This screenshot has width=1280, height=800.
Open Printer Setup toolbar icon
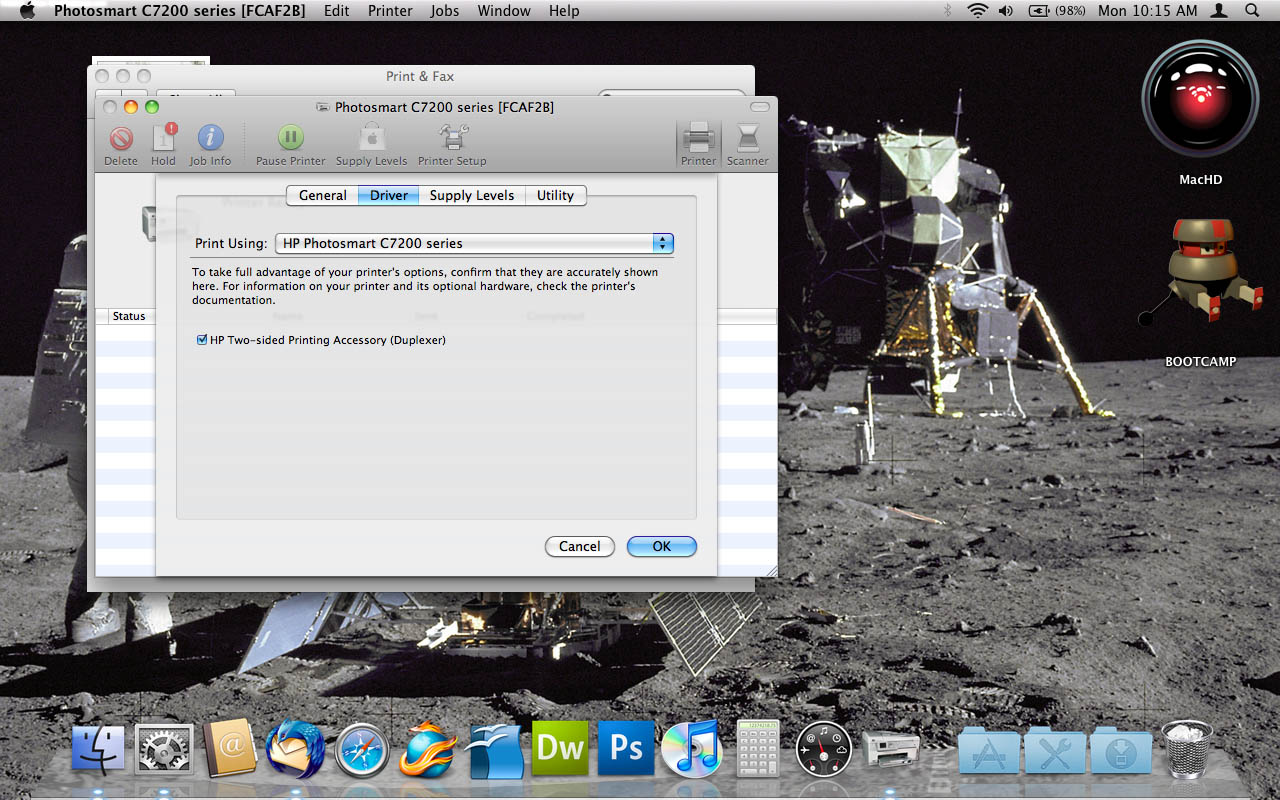[x=452, y=145]
